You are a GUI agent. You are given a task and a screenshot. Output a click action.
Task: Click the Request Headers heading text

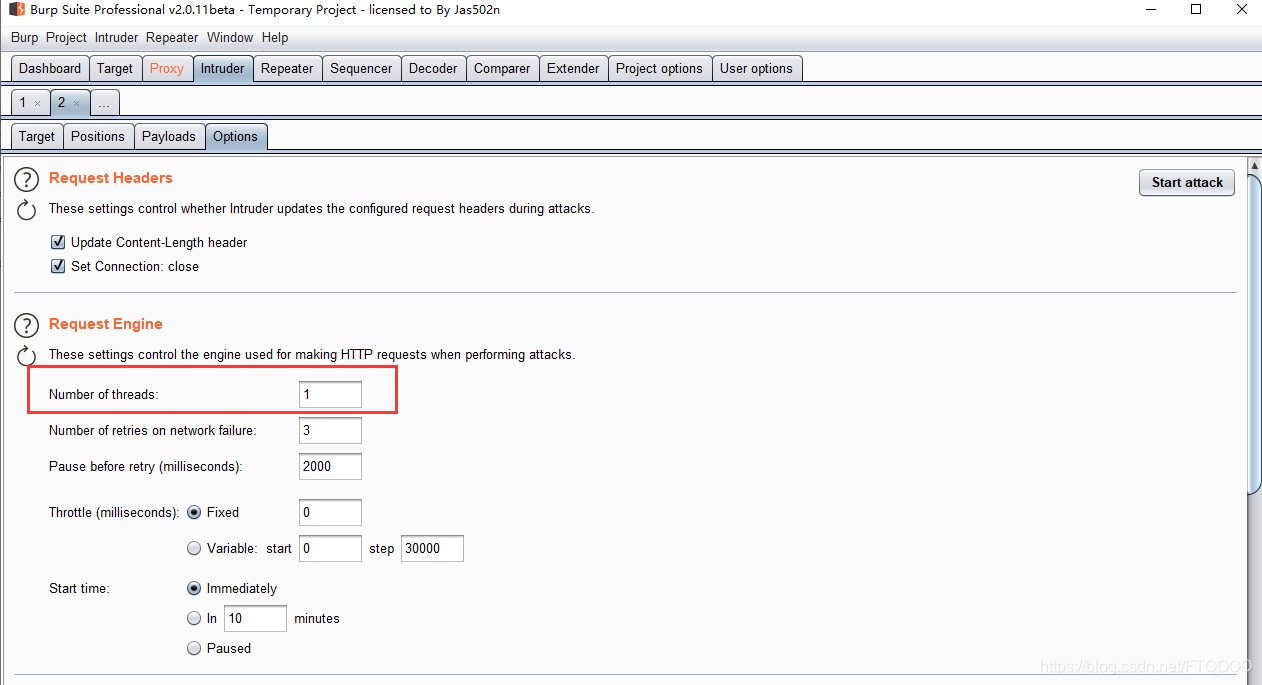(110, 178)
